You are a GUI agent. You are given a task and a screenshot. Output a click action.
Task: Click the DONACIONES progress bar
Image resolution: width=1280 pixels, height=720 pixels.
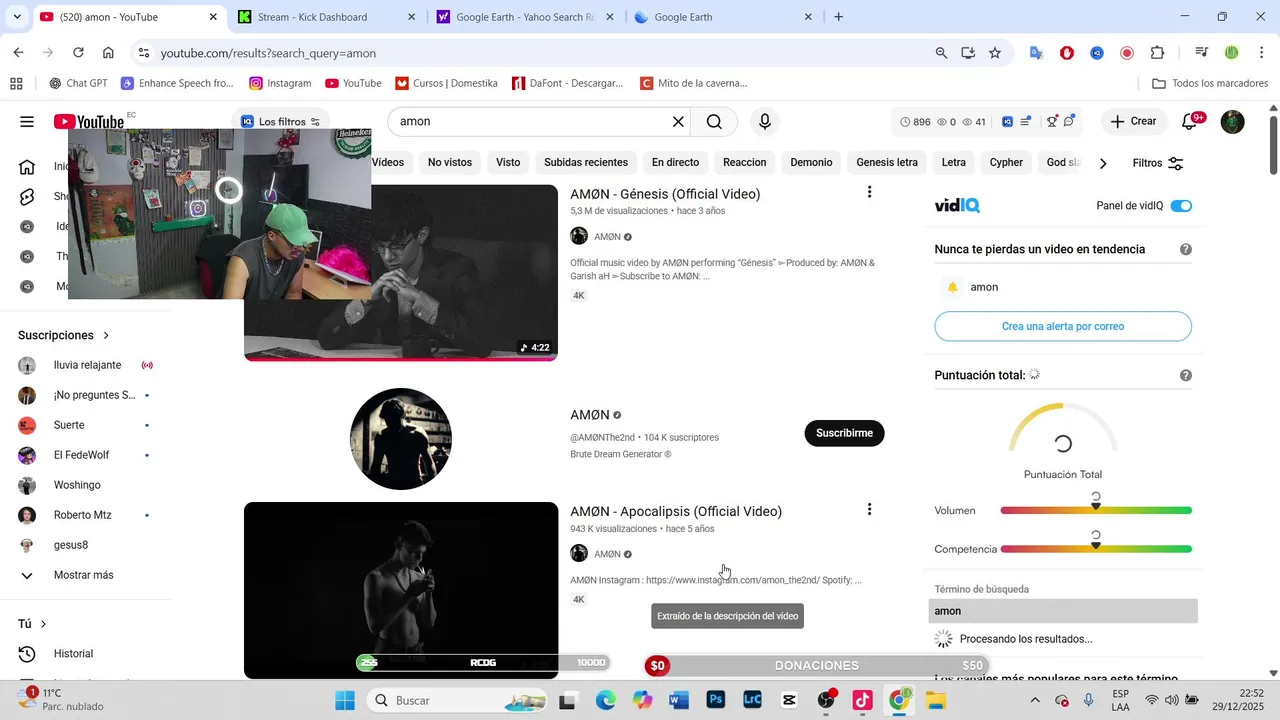(x=817, y=665)
